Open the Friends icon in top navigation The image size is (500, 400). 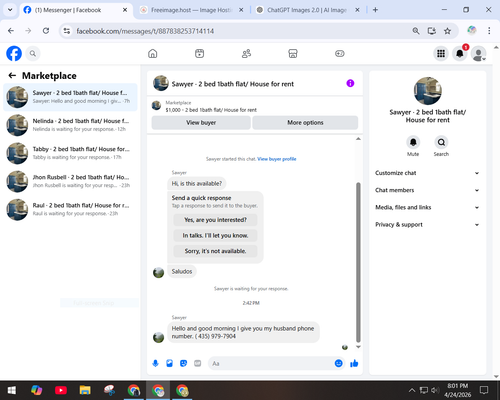pos(246,53)
